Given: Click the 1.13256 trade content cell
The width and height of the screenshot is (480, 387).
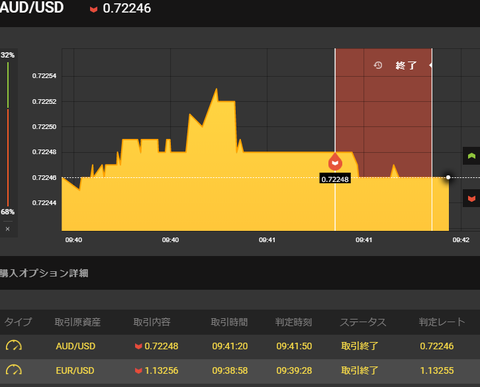Looking at the screenshot, I should [156, 371].
